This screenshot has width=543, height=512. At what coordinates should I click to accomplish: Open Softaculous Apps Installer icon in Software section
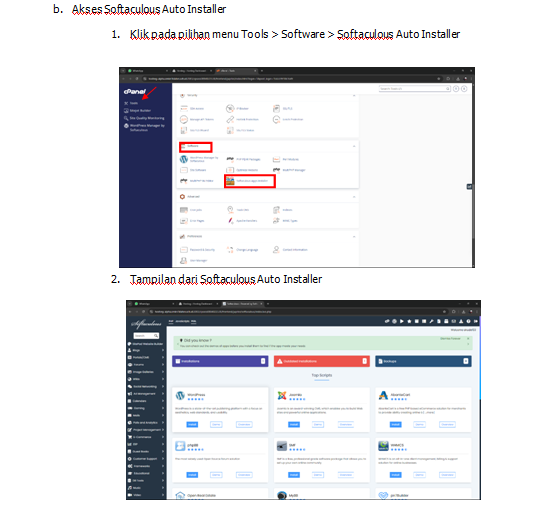point(230,181)
